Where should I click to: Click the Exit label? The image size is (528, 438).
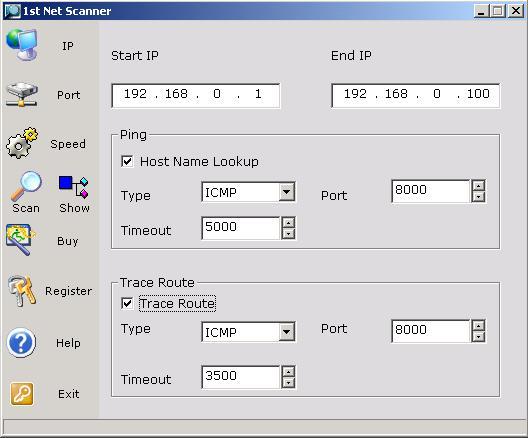coord(69,394)
